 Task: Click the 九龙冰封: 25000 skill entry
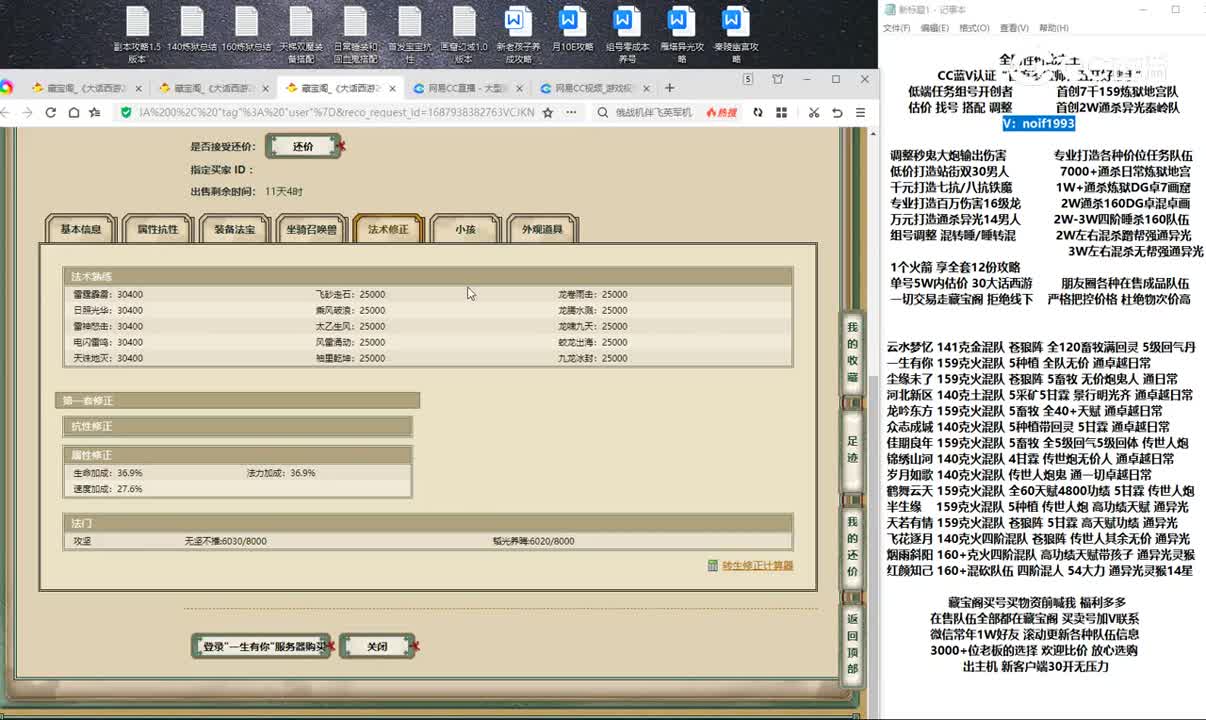[x=593, y=358]
